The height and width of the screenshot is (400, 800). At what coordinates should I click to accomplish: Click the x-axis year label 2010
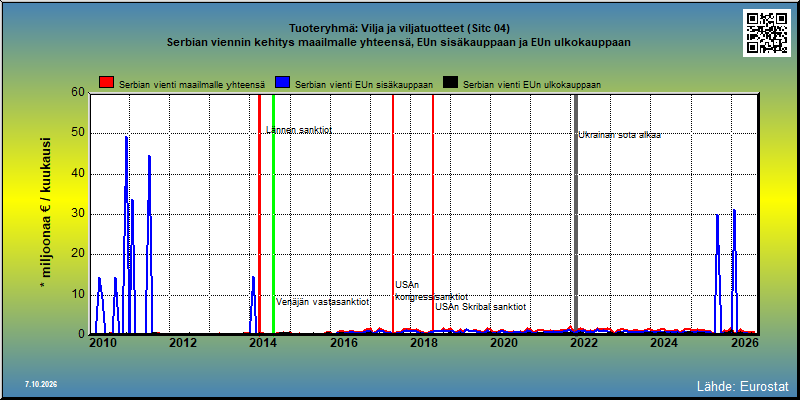pyautogui.click(x=103, y=343)
